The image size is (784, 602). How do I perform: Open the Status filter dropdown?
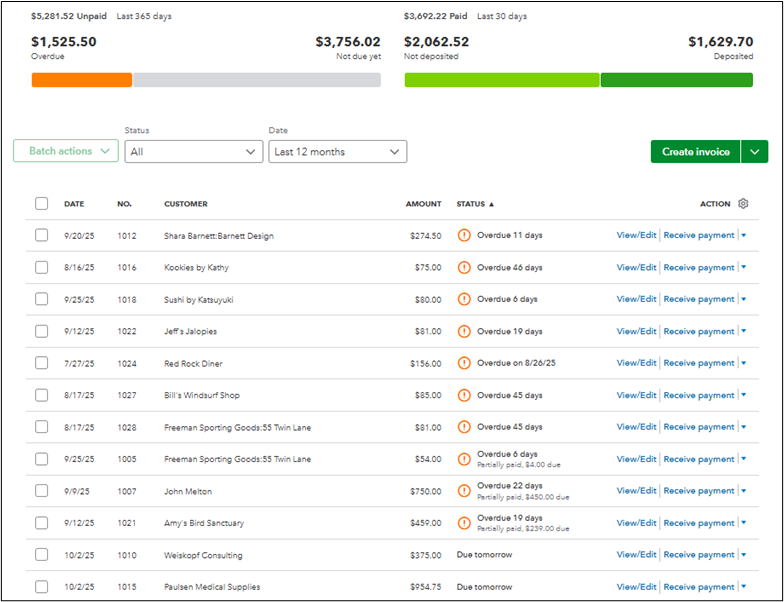point(194,152)
